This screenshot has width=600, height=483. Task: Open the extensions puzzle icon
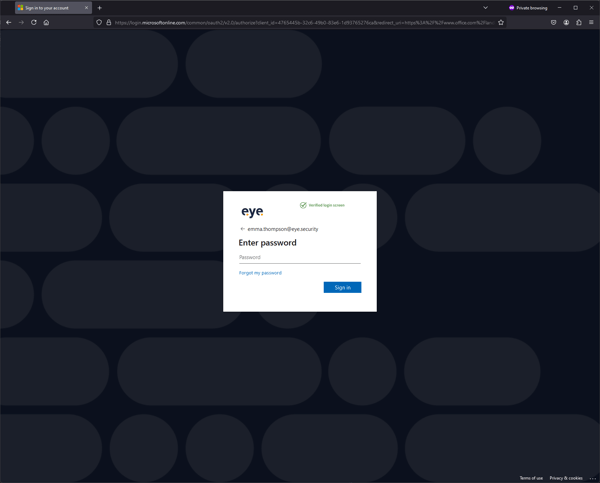(x=579, y=23)
